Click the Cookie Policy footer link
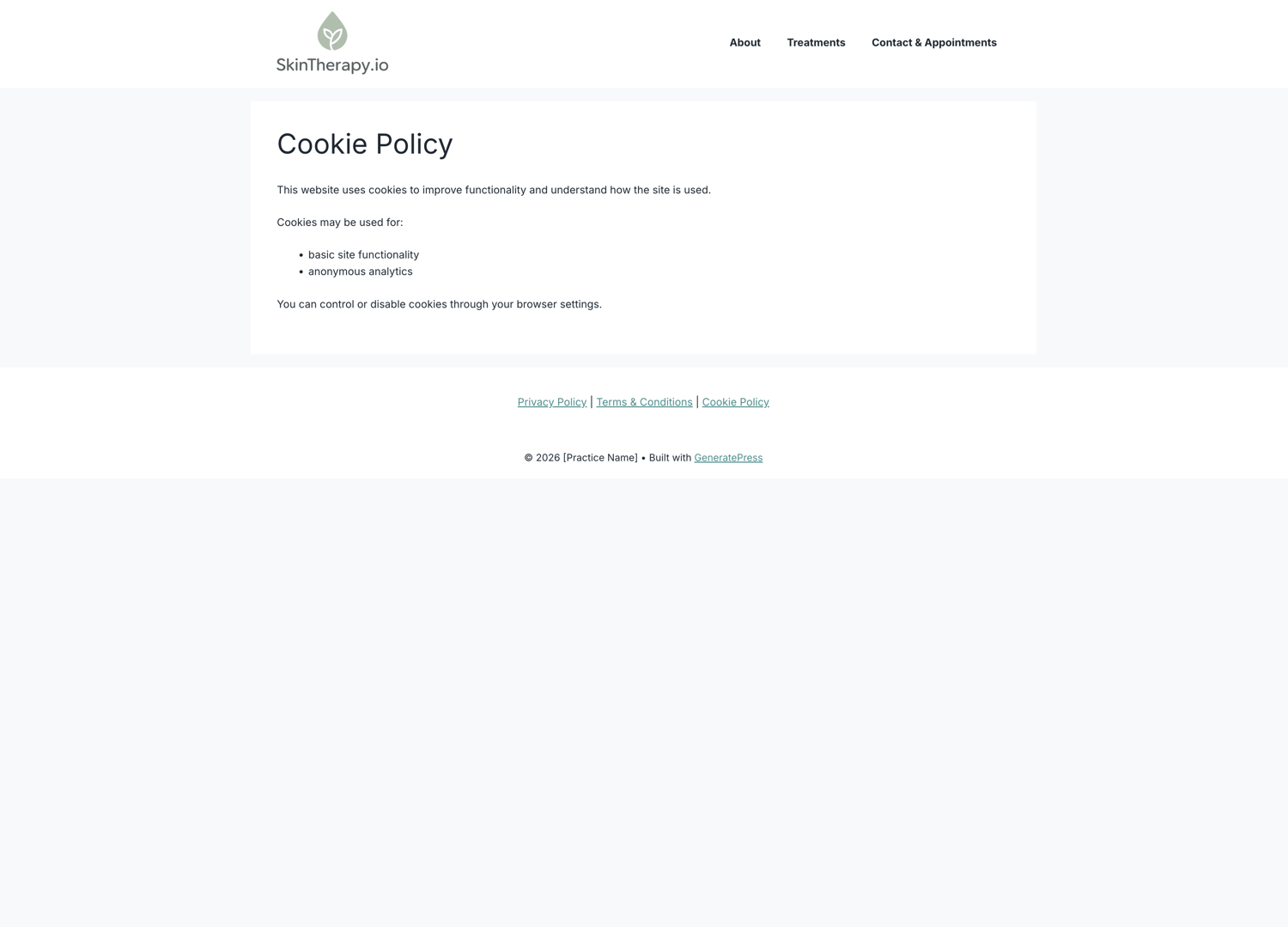Image resolution: width=1288 pixels, height=927 pixels. (x=735, y=402)
